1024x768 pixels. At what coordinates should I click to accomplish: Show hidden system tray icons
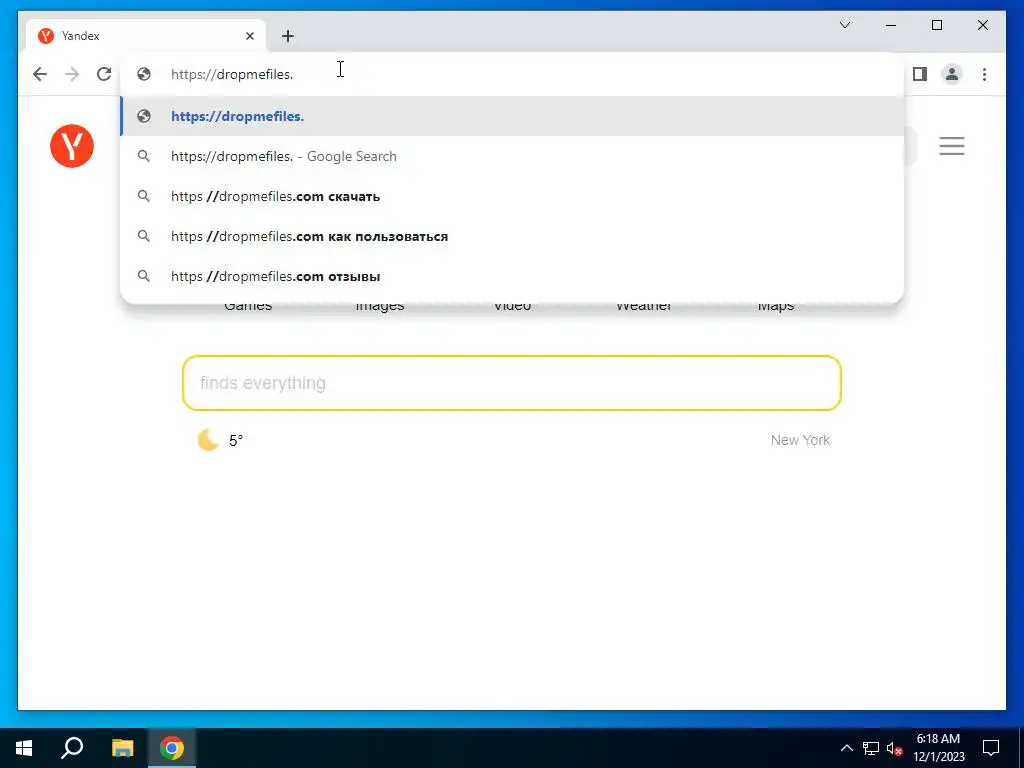846,748
